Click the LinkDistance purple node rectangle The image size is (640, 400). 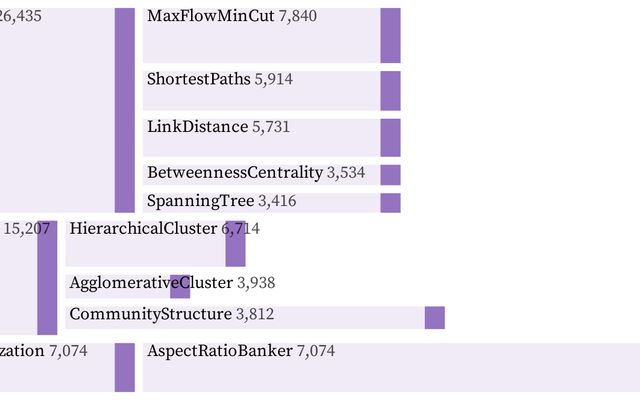pyautogui.click(x=390, y=138)
